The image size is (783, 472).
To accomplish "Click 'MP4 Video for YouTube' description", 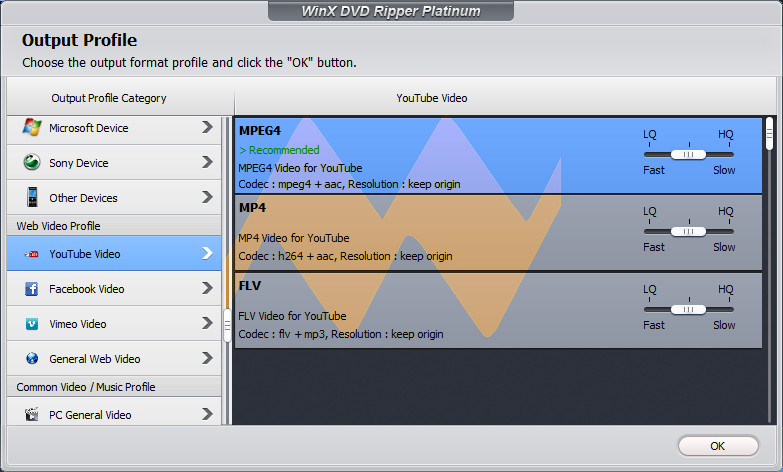I will click(x=294, y=238).
